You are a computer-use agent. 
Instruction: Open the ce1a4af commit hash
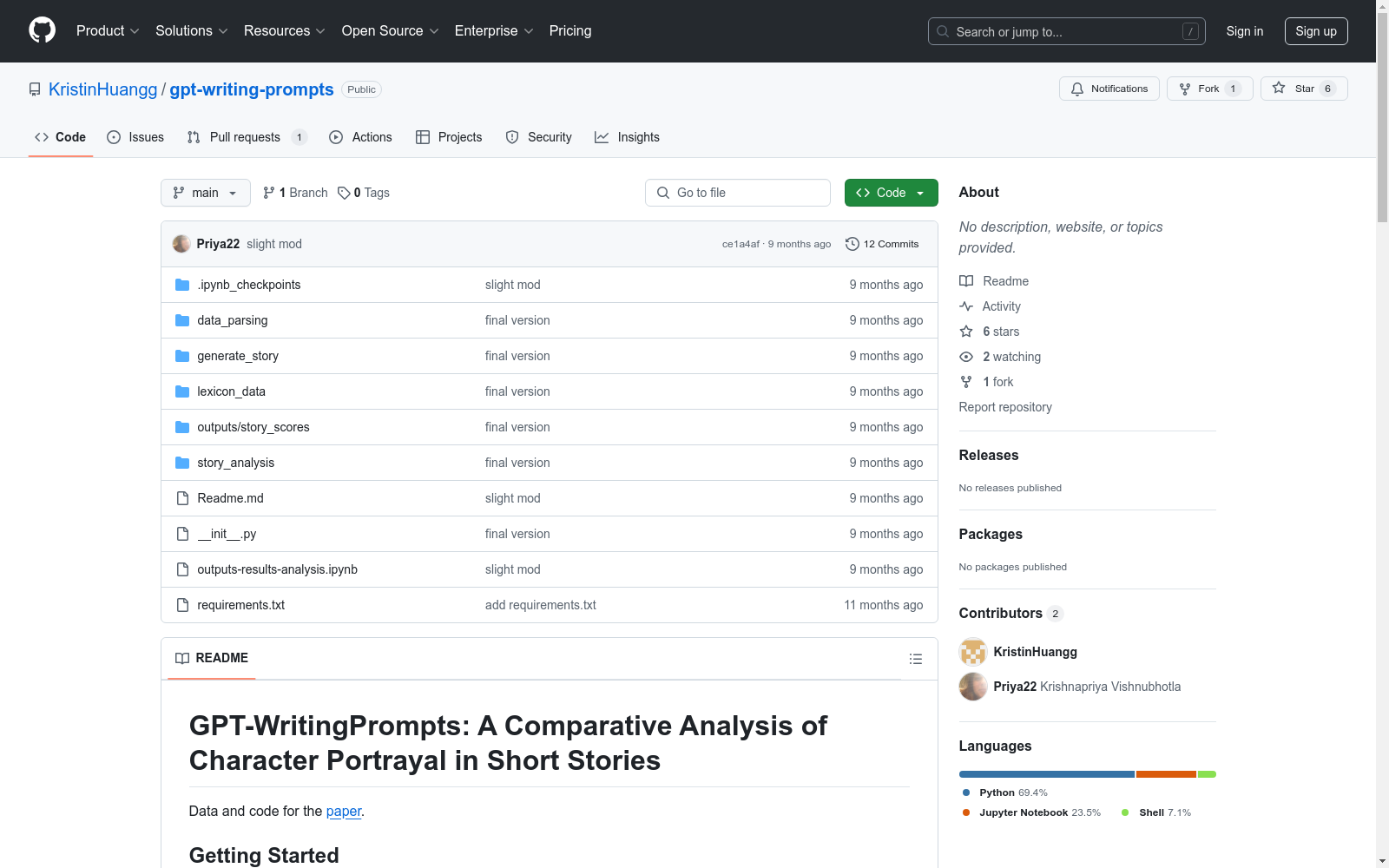point(741,244)
